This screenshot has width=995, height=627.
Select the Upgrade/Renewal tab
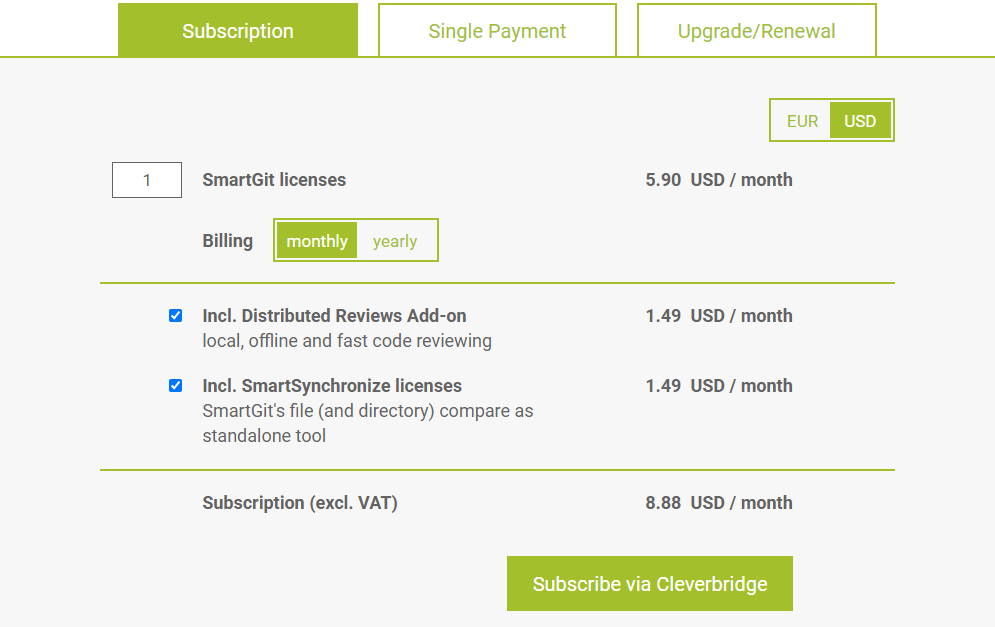tap(756, 30)
